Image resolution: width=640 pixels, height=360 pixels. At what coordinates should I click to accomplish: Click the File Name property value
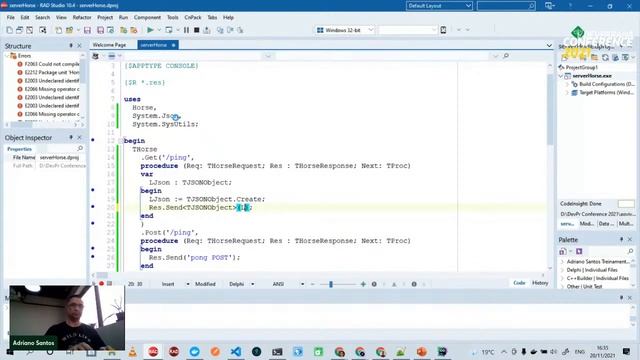click(x=61, y=158)
